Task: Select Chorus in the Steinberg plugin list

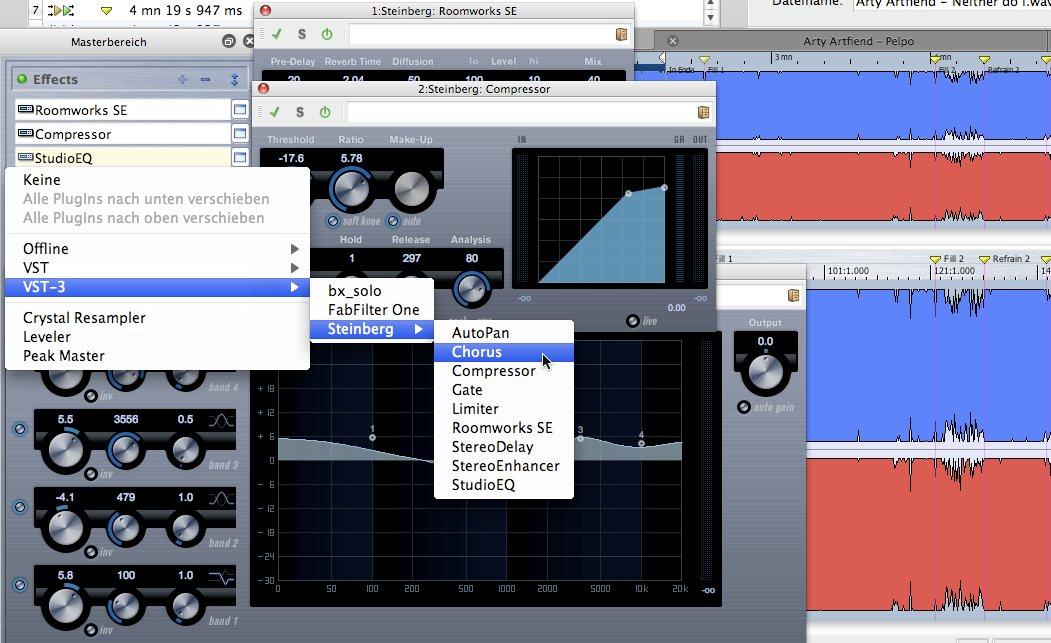Action: coord(504,352)
